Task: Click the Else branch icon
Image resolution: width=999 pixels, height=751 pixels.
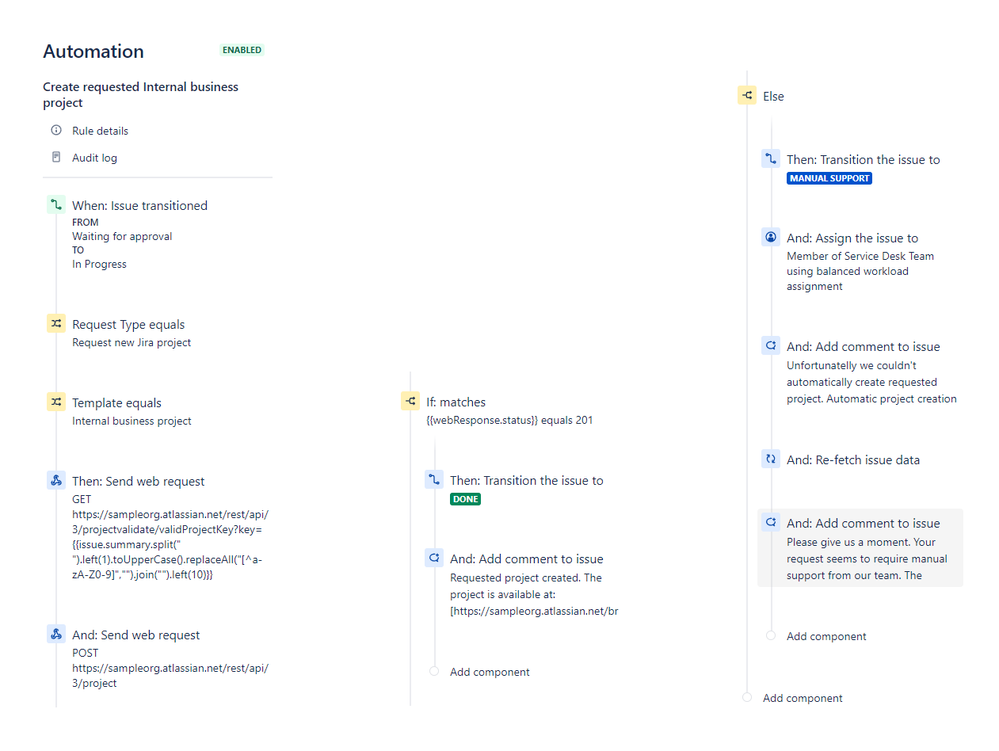Action: [x=747, y=96]
